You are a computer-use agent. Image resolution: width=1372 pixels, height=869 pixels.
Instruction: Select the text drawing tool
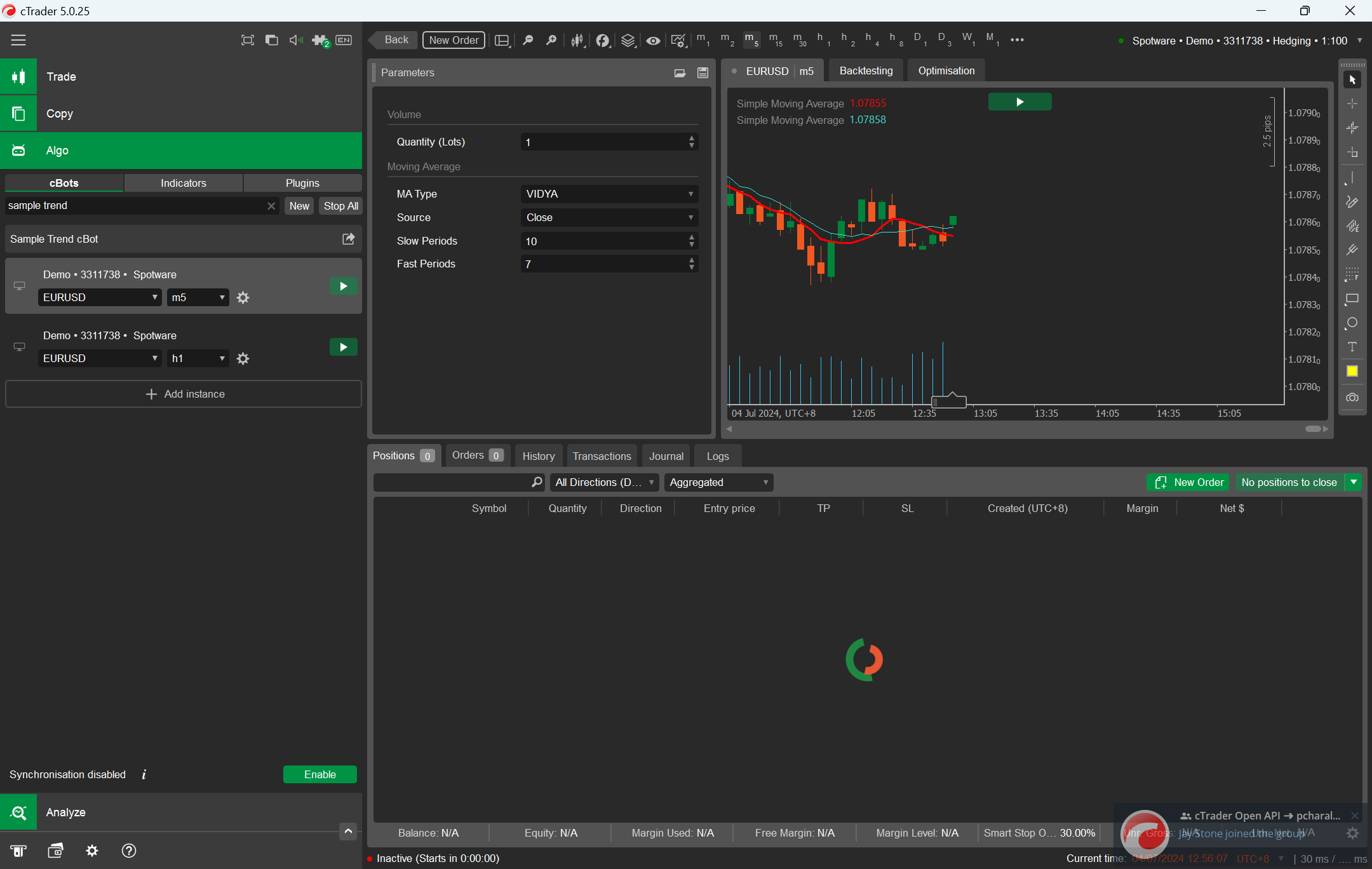1352,347
